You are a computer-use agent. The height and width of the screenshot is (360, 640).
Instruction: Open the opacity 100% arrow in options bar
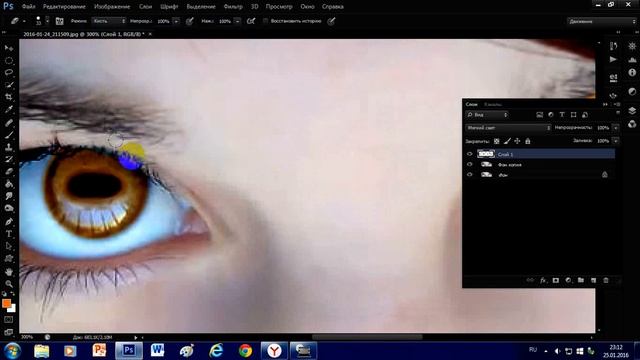coord(176,21)
